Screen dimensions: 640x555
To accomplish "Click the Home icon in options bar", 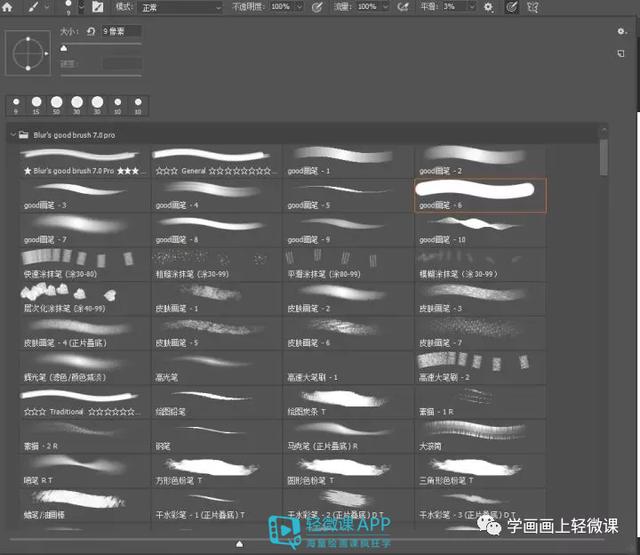I will pyautogui.click(x=7, y=7).
